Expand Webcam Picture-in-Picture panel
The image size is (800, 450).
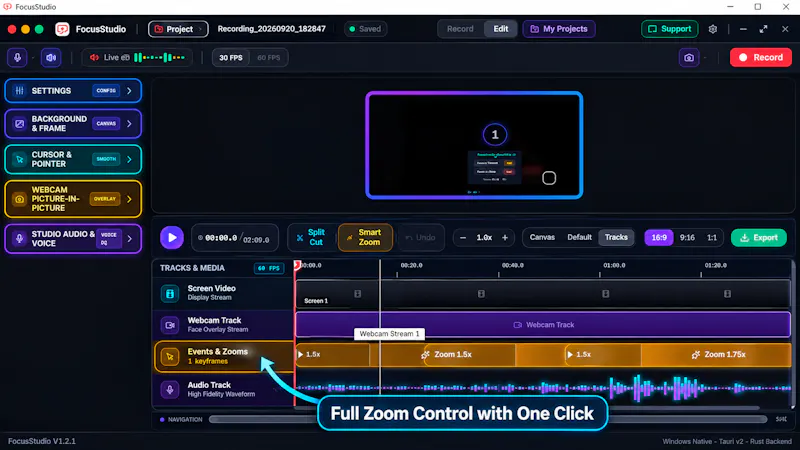click(x=73, y=199)
